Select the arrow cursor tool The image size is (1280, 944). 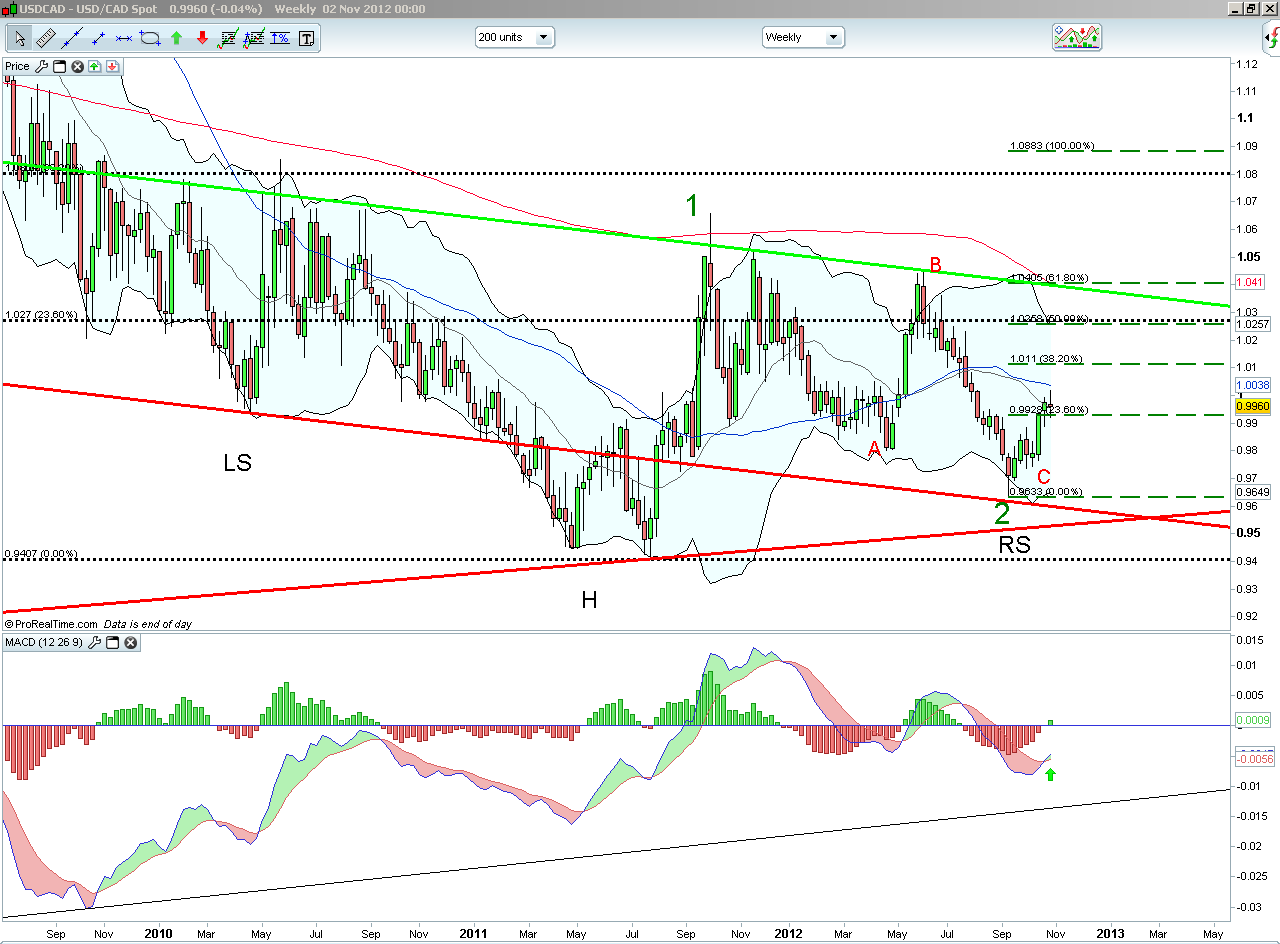click(x=20, y=39)
